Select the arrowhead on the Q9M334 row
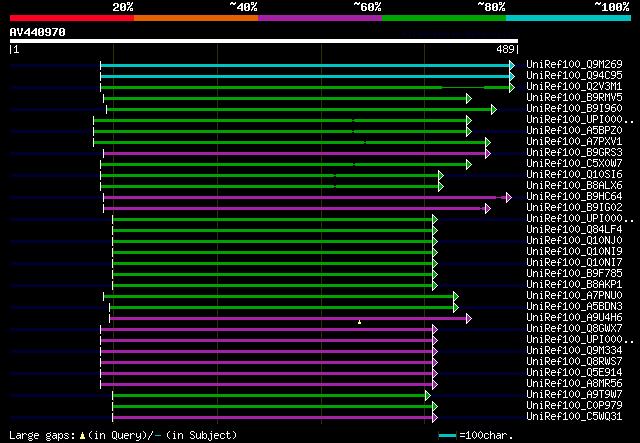The height and width of the screenshot is (443, 640). coord(435,352)
